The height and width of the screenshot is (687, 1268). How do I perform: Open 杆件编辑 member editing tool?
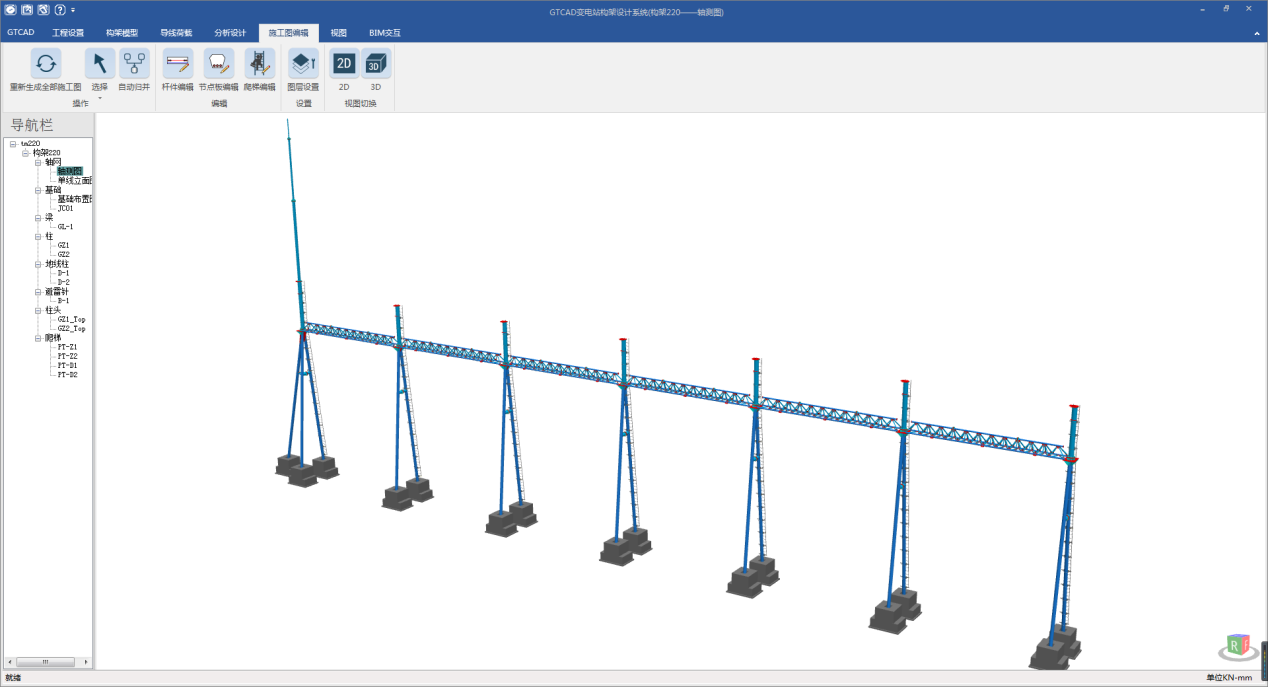click(x=178, y=64)
